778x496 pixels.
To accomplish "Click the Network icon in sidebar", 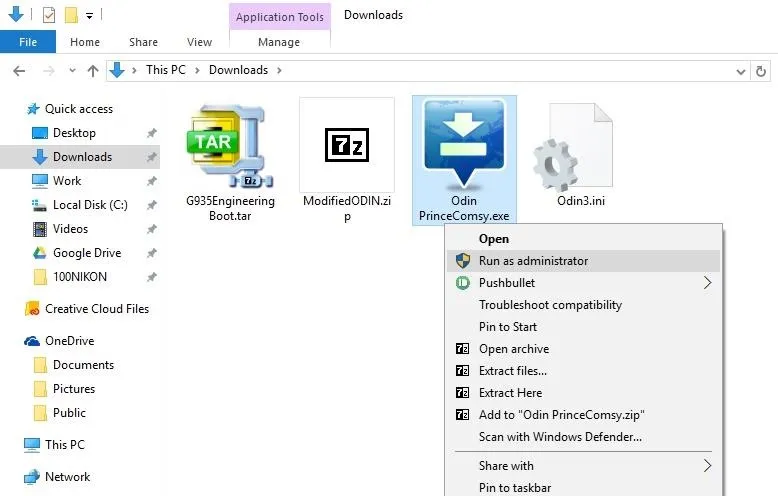I will (x=32, y=477).
